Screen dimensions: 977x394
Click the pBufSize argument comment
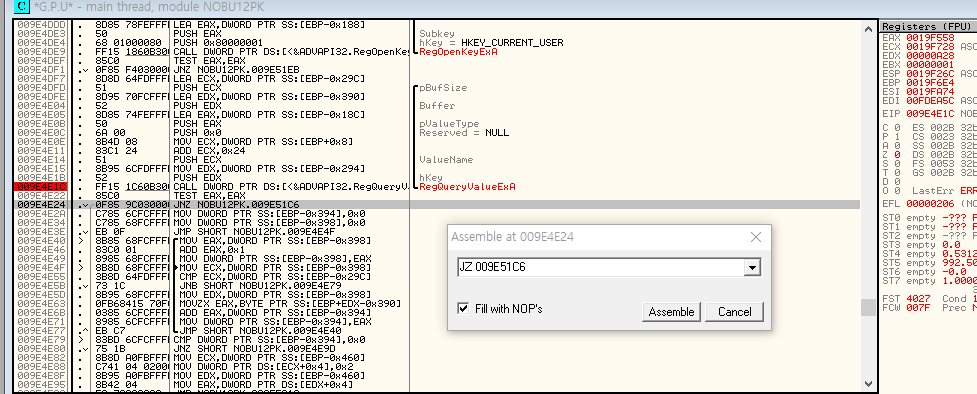pyautogui.click(x=443, y=88)
